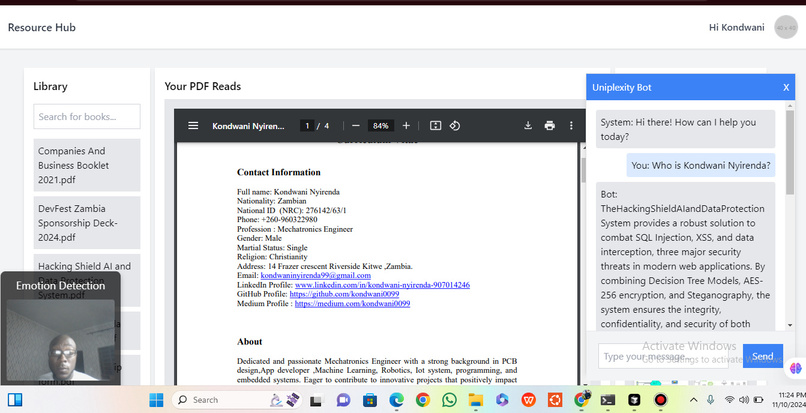Click the Phone: +260-960322980 line

pyautogui.click(x=277, y=220)
